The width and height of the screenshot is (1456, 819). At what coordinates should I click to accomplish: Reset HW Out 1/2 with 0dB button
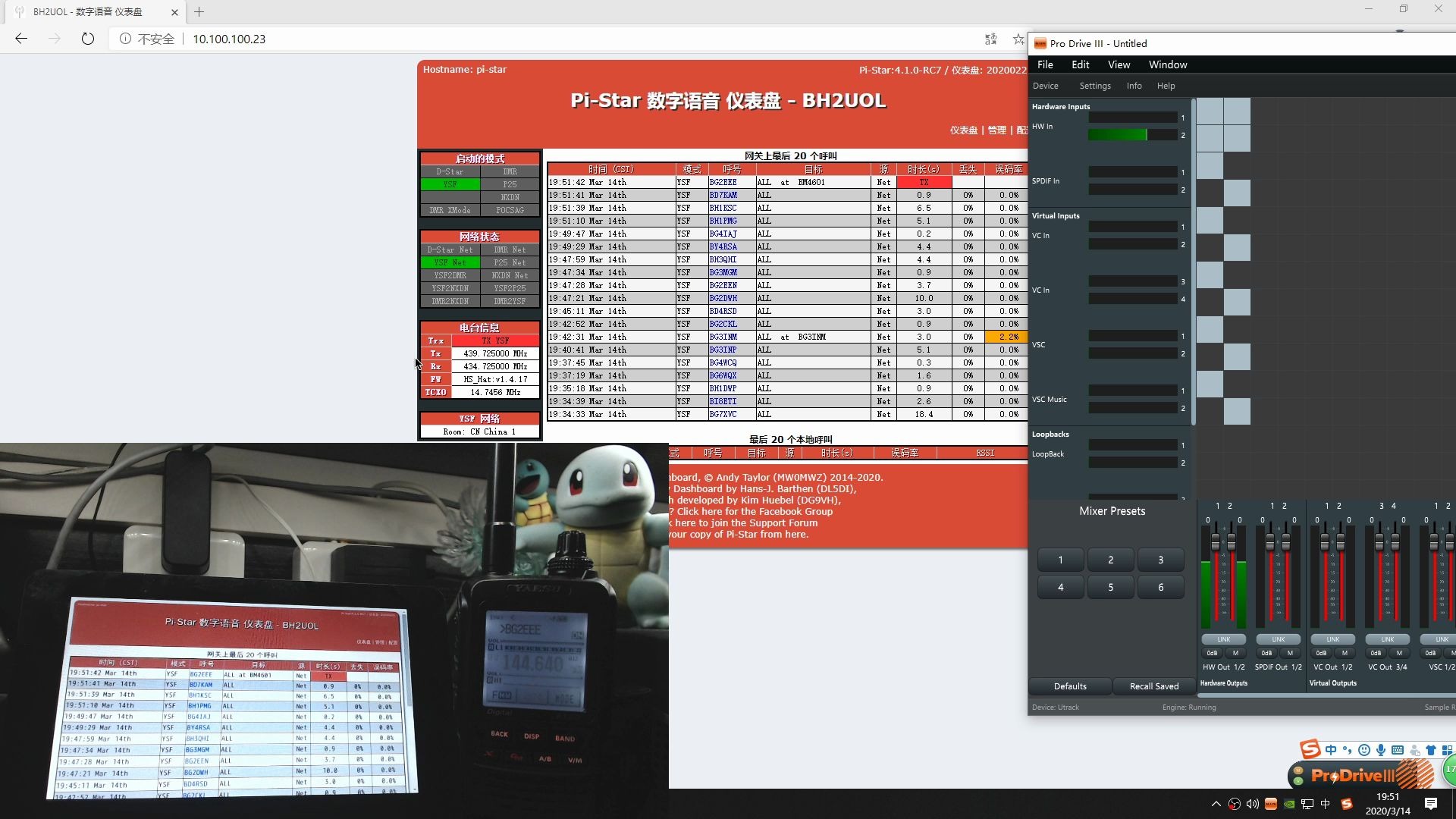click(x=1212, y=653)
